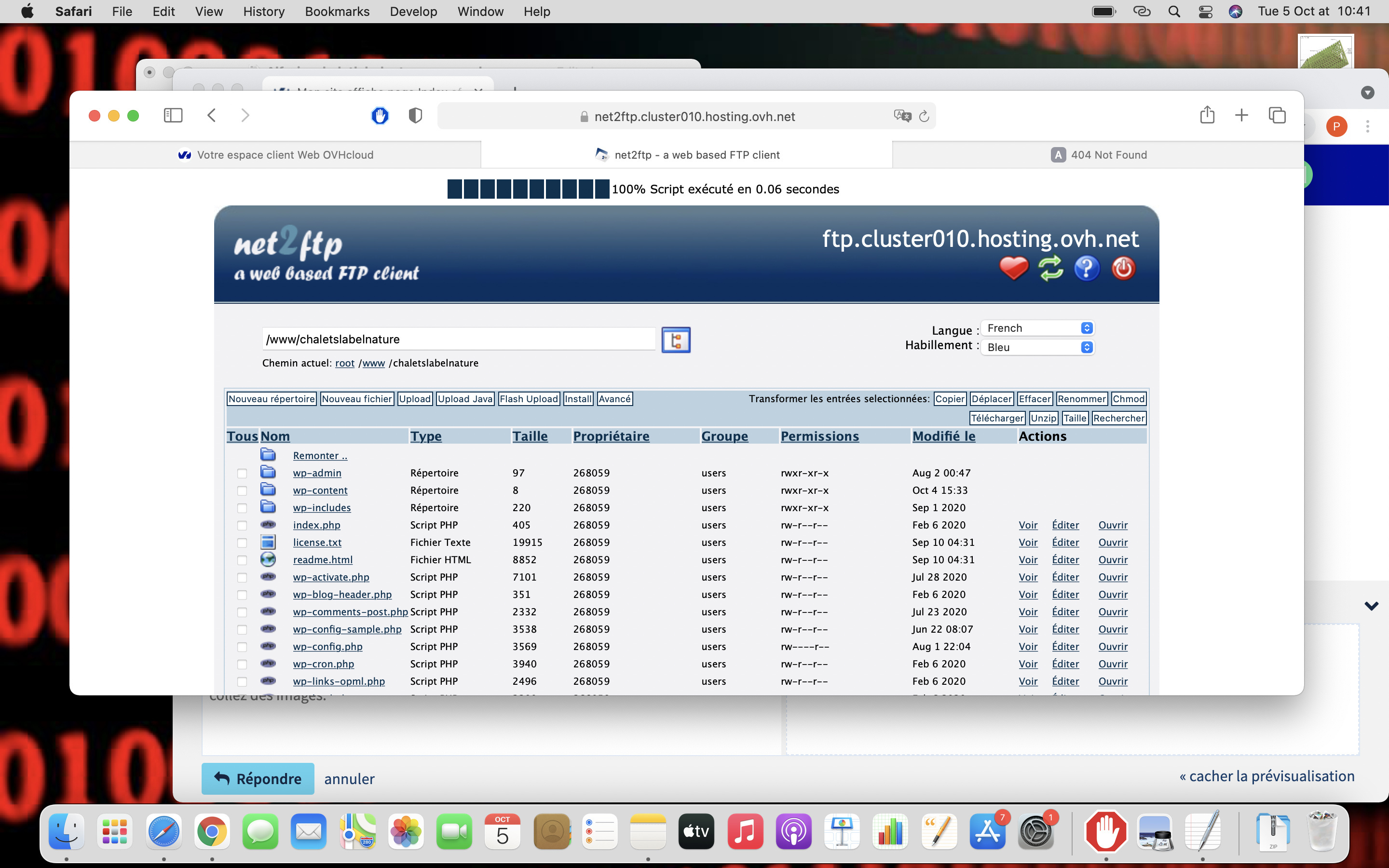Open the blue question mark help icon
Viewport: 1389px width, 868px height.
click(1087, 268)
